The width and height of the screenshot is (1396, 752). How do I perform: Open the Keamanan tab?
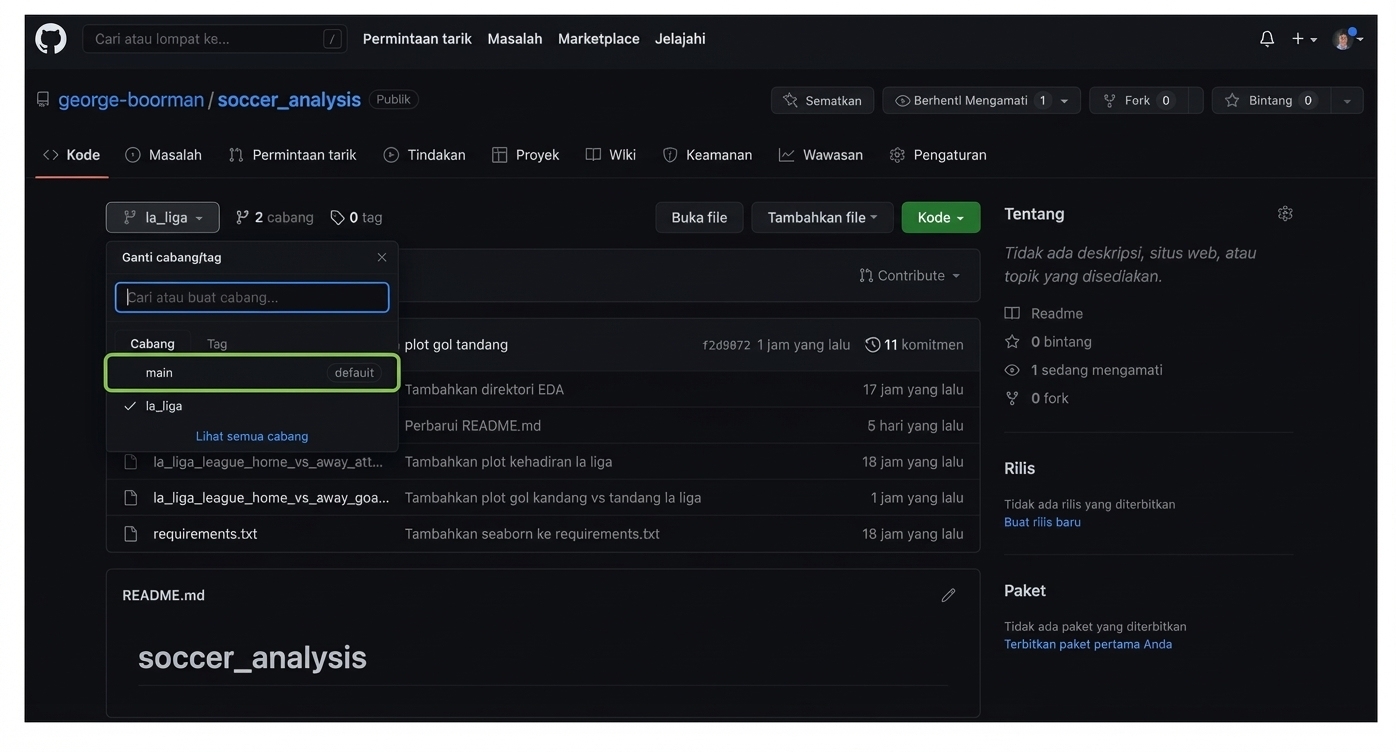click(707, 155)
